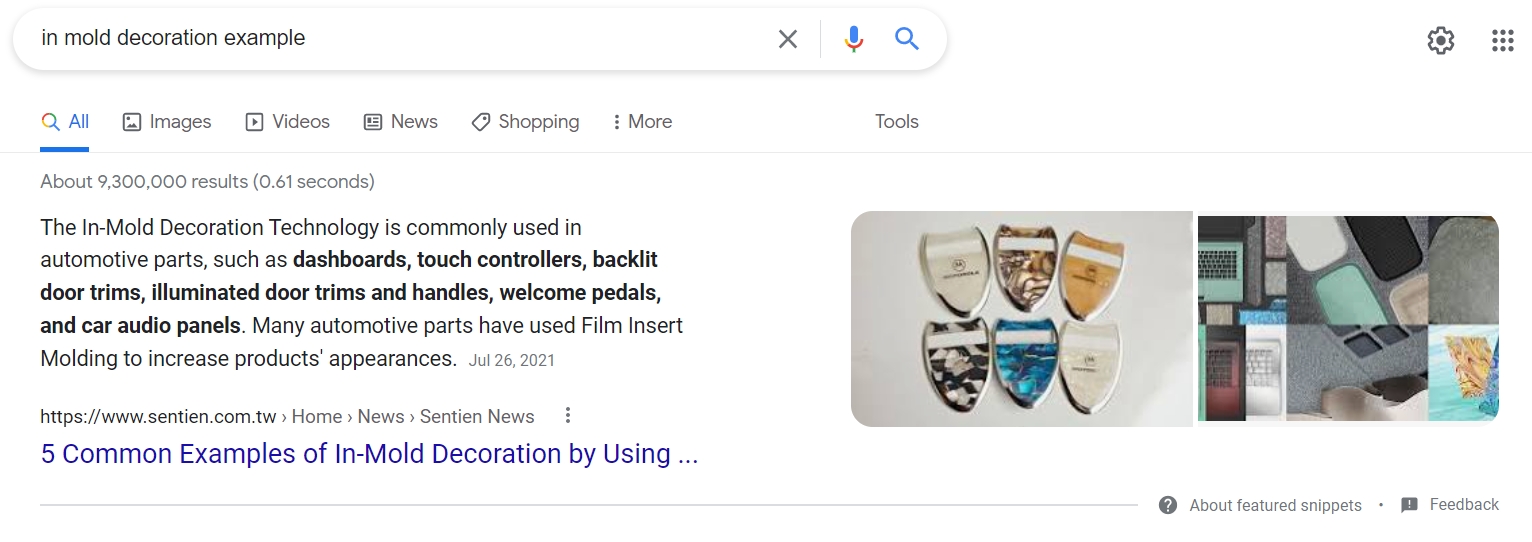
Task: Start voice search with the microphone icon
Action: 853,39
